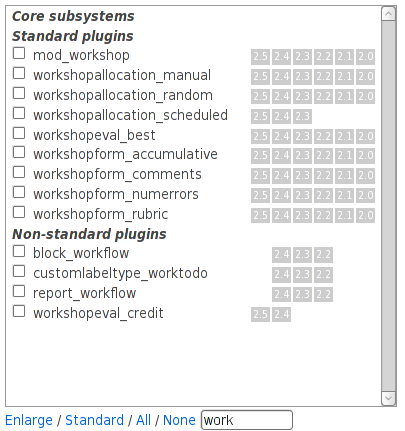Click the None link
Screen dimensions: 405x431
click(x=179, y=420)
